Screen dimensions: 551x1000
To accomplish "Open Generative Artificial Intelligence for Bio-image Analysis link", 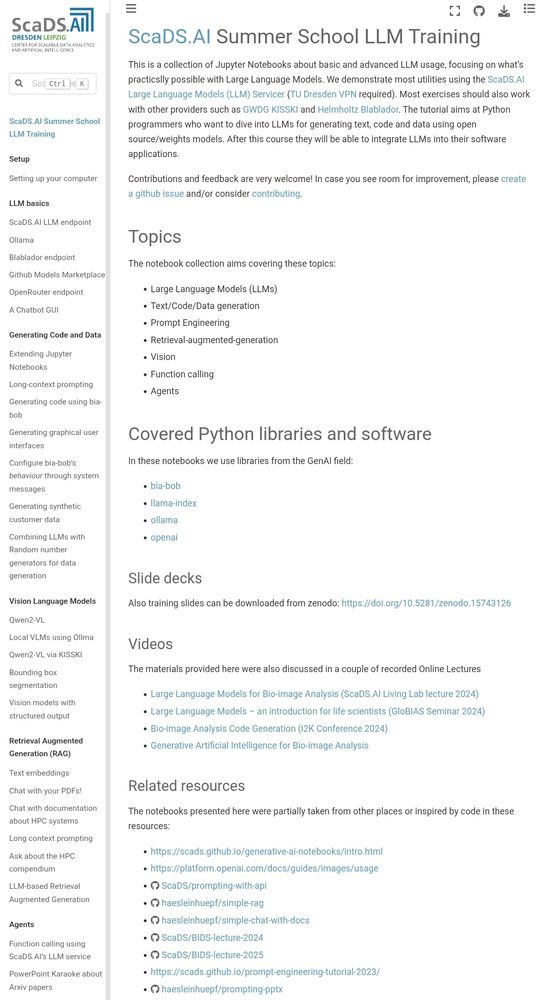I will pyautogui.click(x=260, y=745).
